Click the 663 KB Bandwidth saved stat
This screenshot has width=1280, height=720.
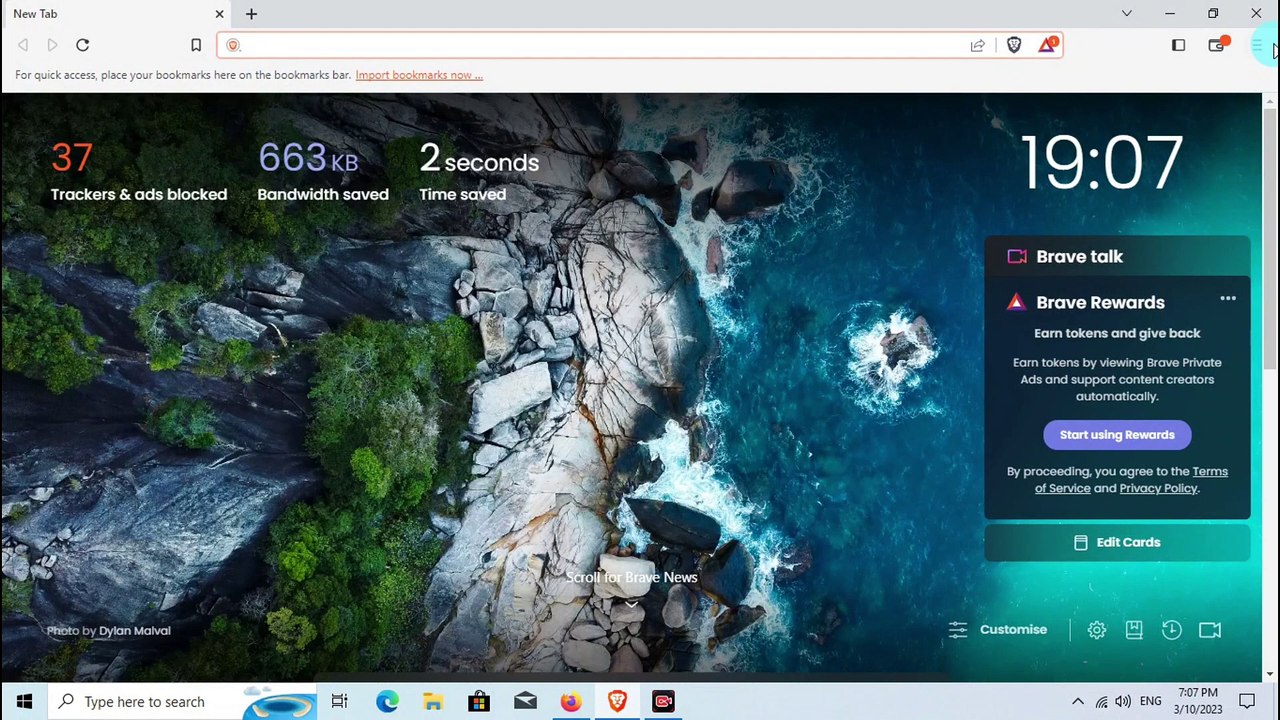[x=323, y=170]
